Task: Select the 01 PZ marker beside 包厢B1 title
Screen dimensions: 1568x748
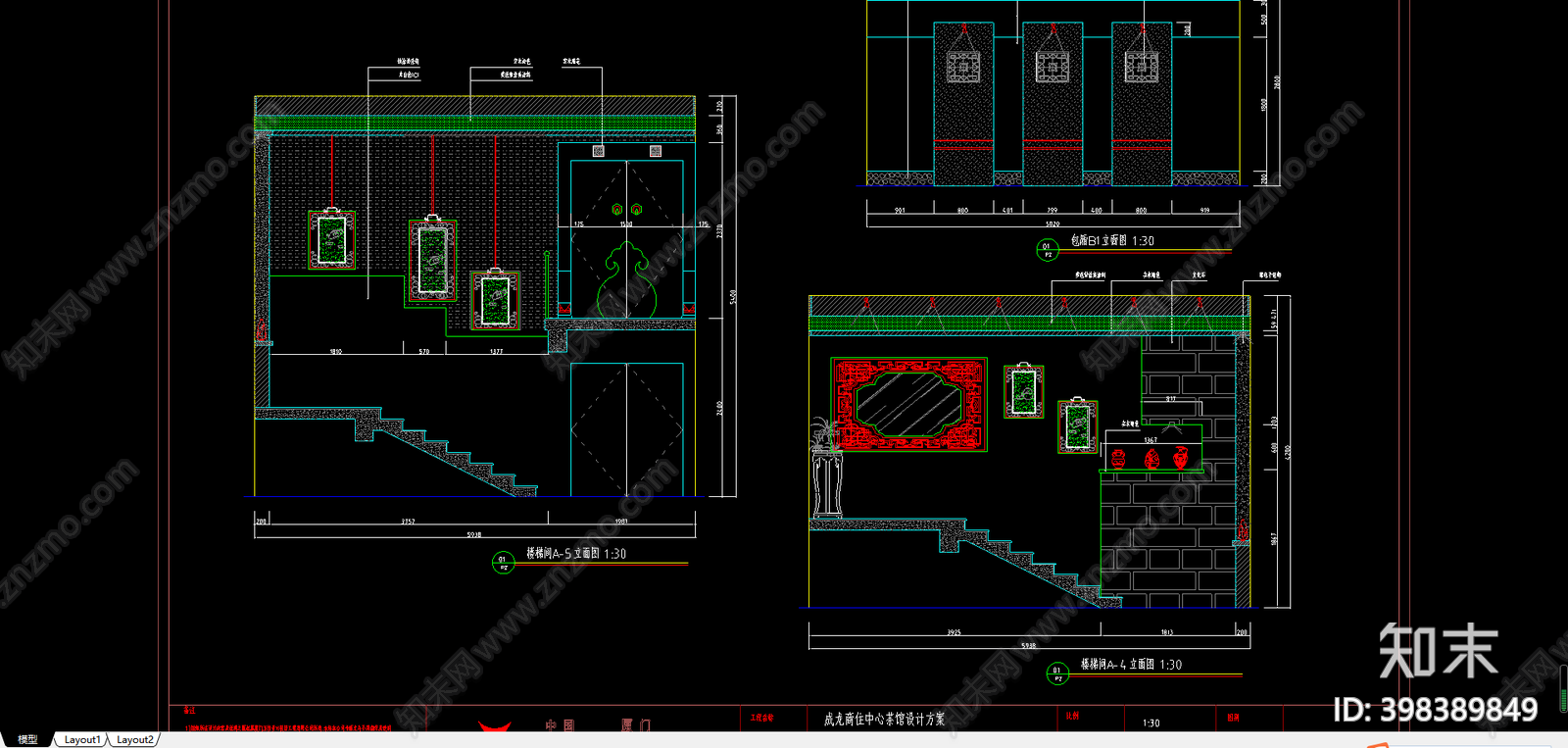Action: 1047,250
